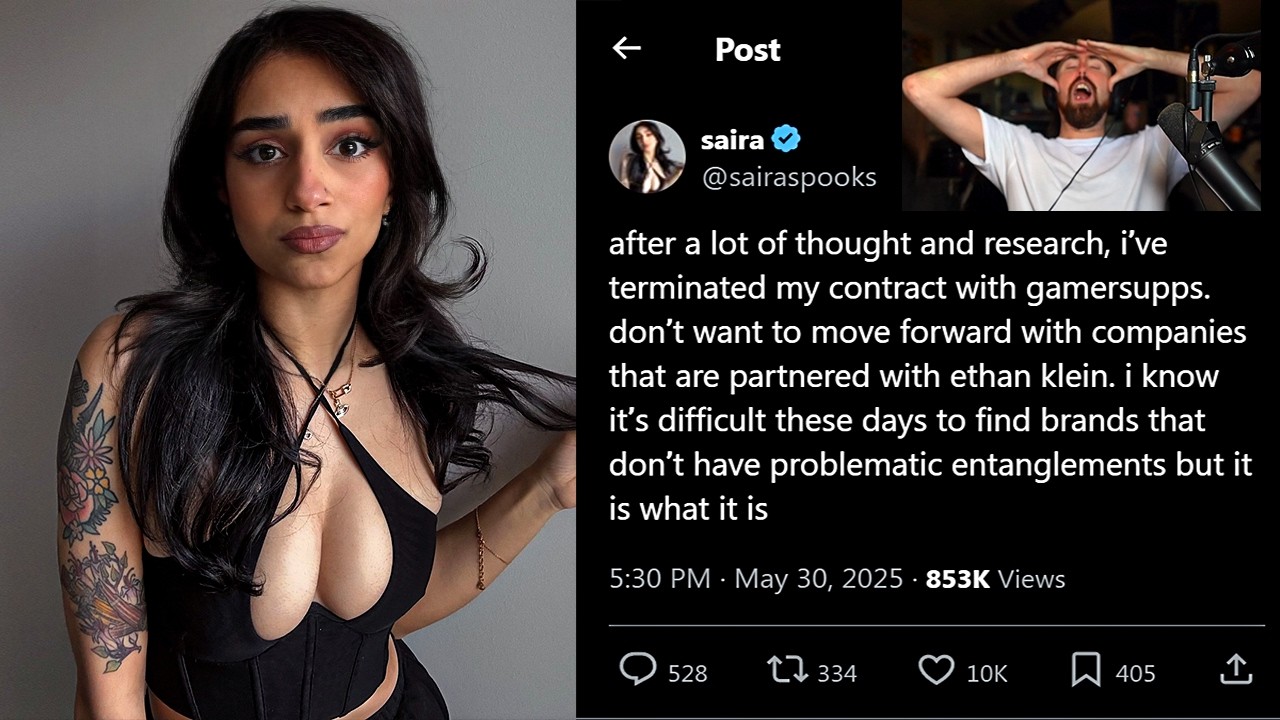Bookmark the post with the bookmark icon

(x=1085, y=670)
